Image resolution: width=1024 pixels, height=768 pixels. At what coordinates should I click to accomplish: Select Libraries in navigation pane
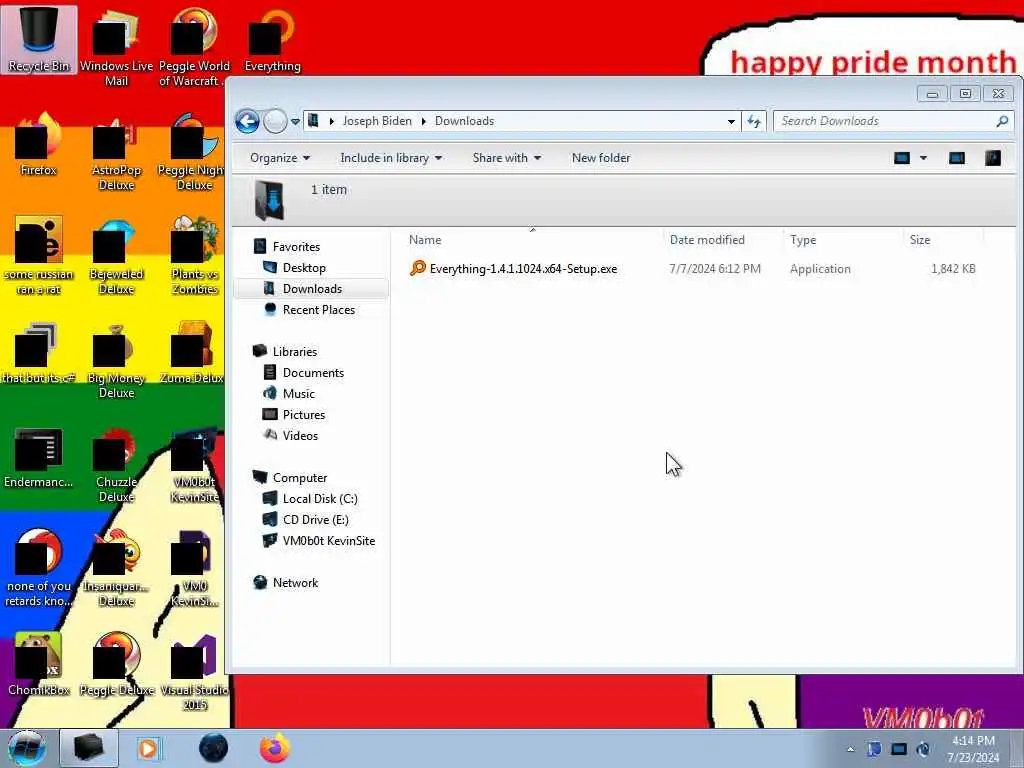click(x=295, y=352)
